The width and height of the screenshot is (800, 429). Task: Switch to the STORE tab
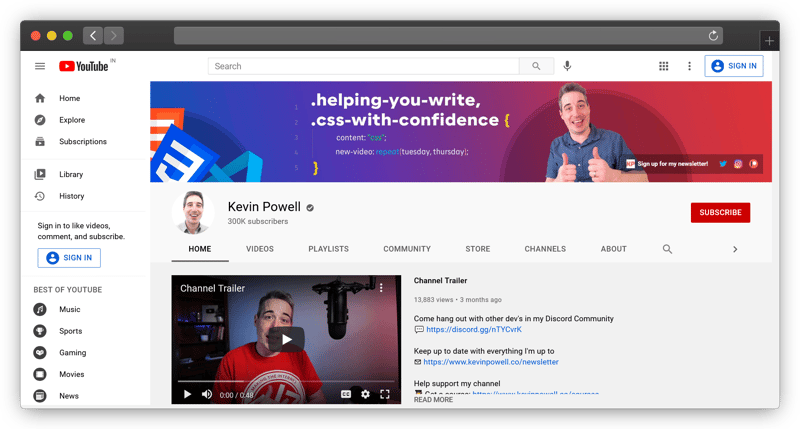[478, 249]
